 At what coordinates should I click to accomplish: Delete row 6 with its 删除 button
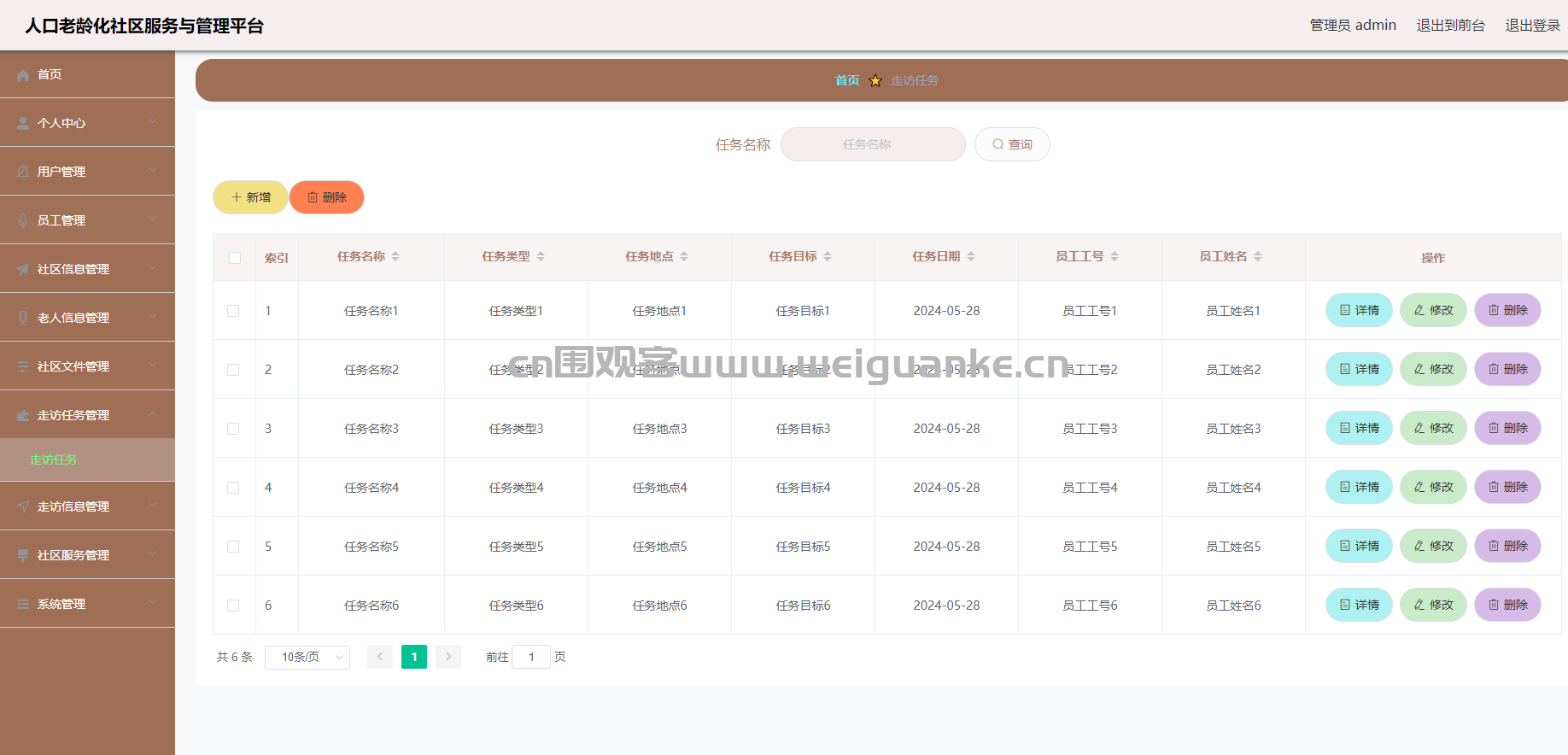1507,605
